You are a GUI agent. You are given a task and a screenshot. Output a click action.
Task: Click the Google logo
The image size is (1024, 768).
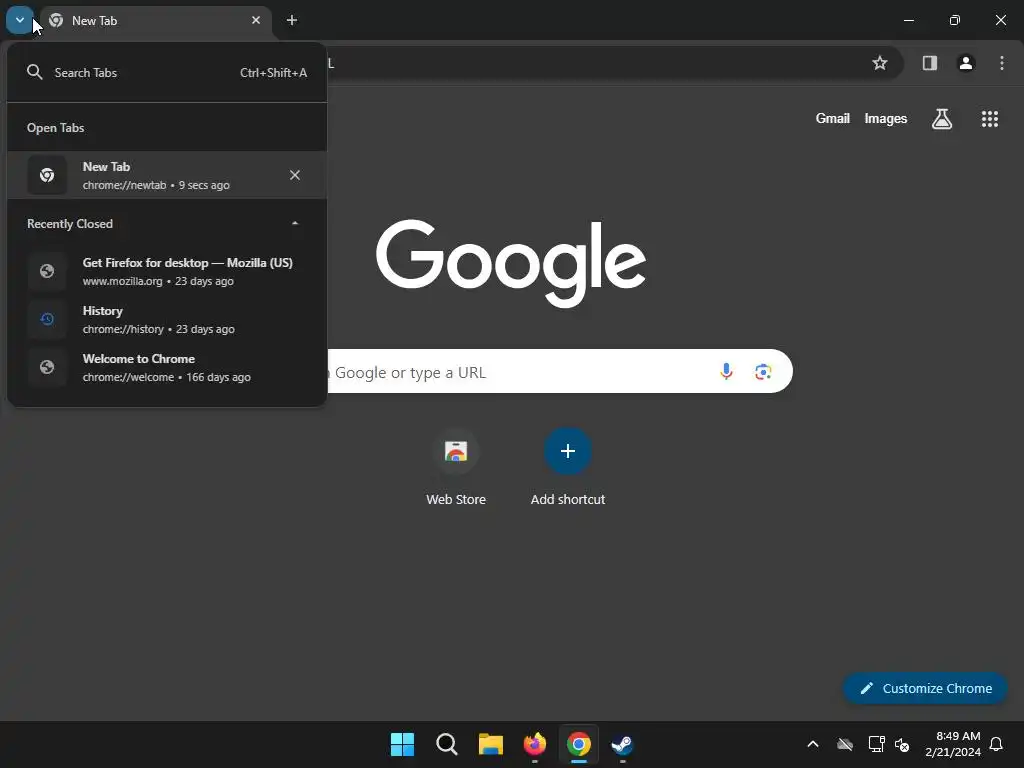511,263
